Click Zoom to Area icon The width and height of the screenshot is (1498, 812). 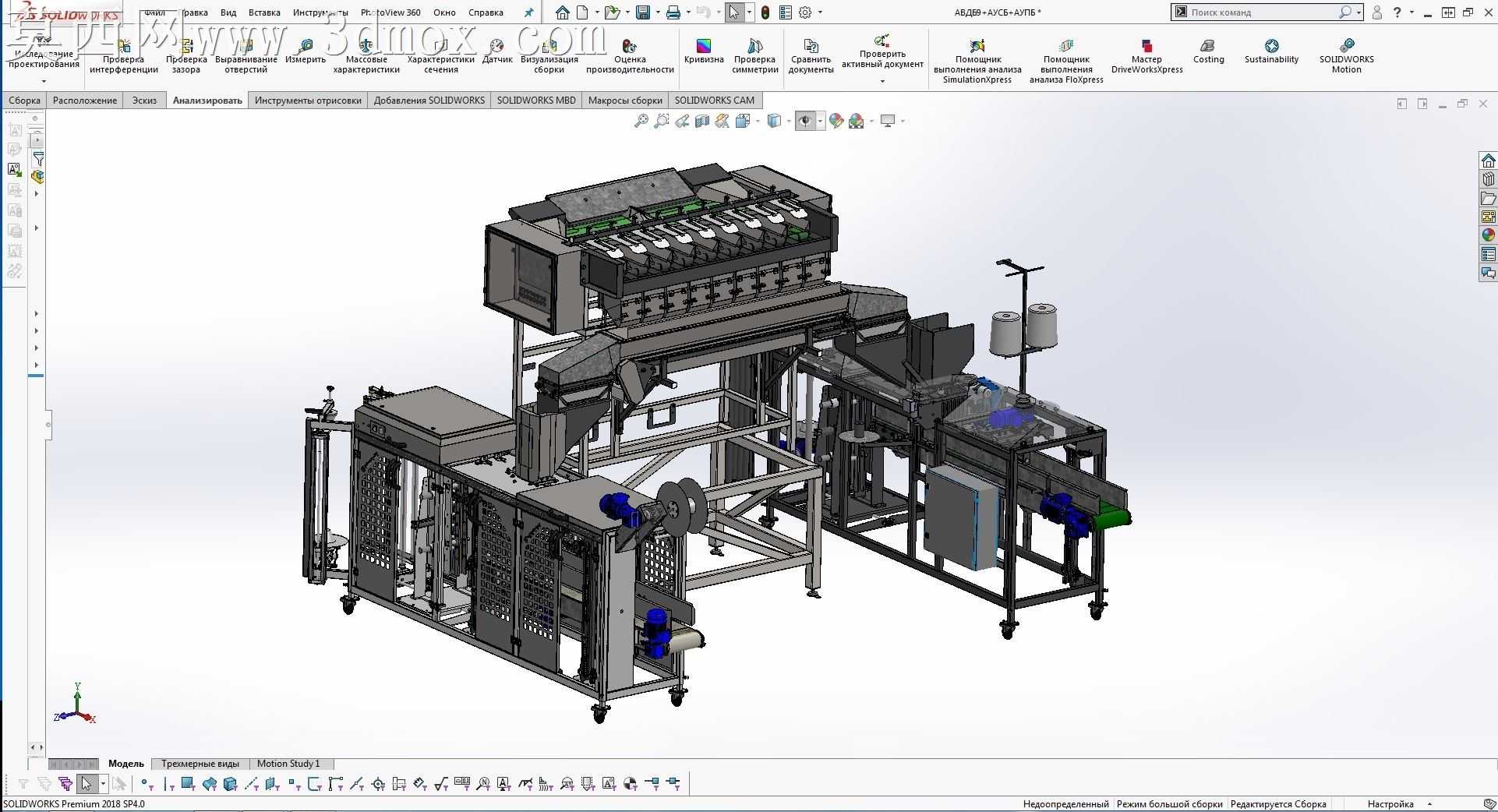coord(662,121)
